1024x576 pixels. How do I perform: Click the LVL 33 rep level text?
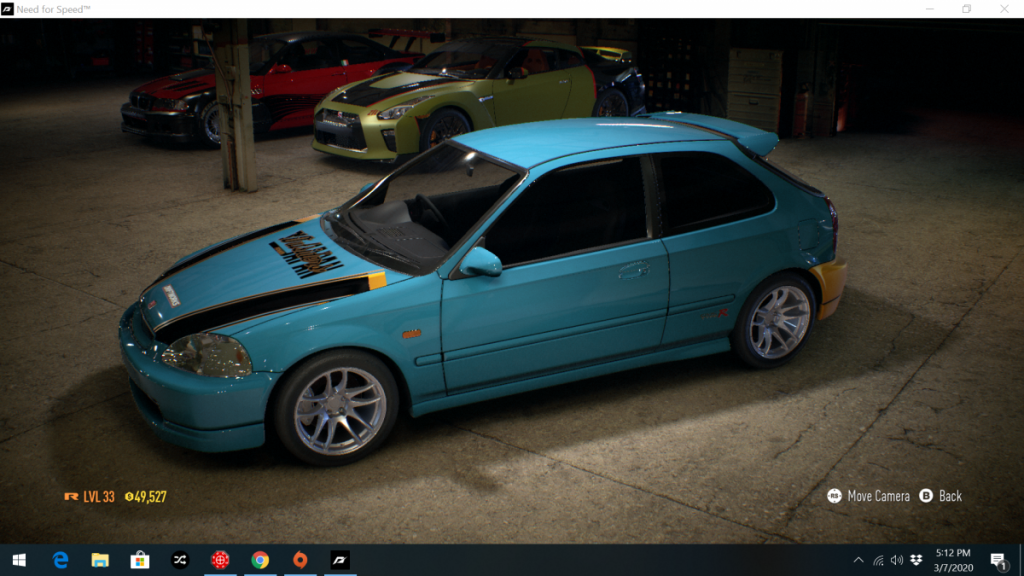tap(99, 497)
